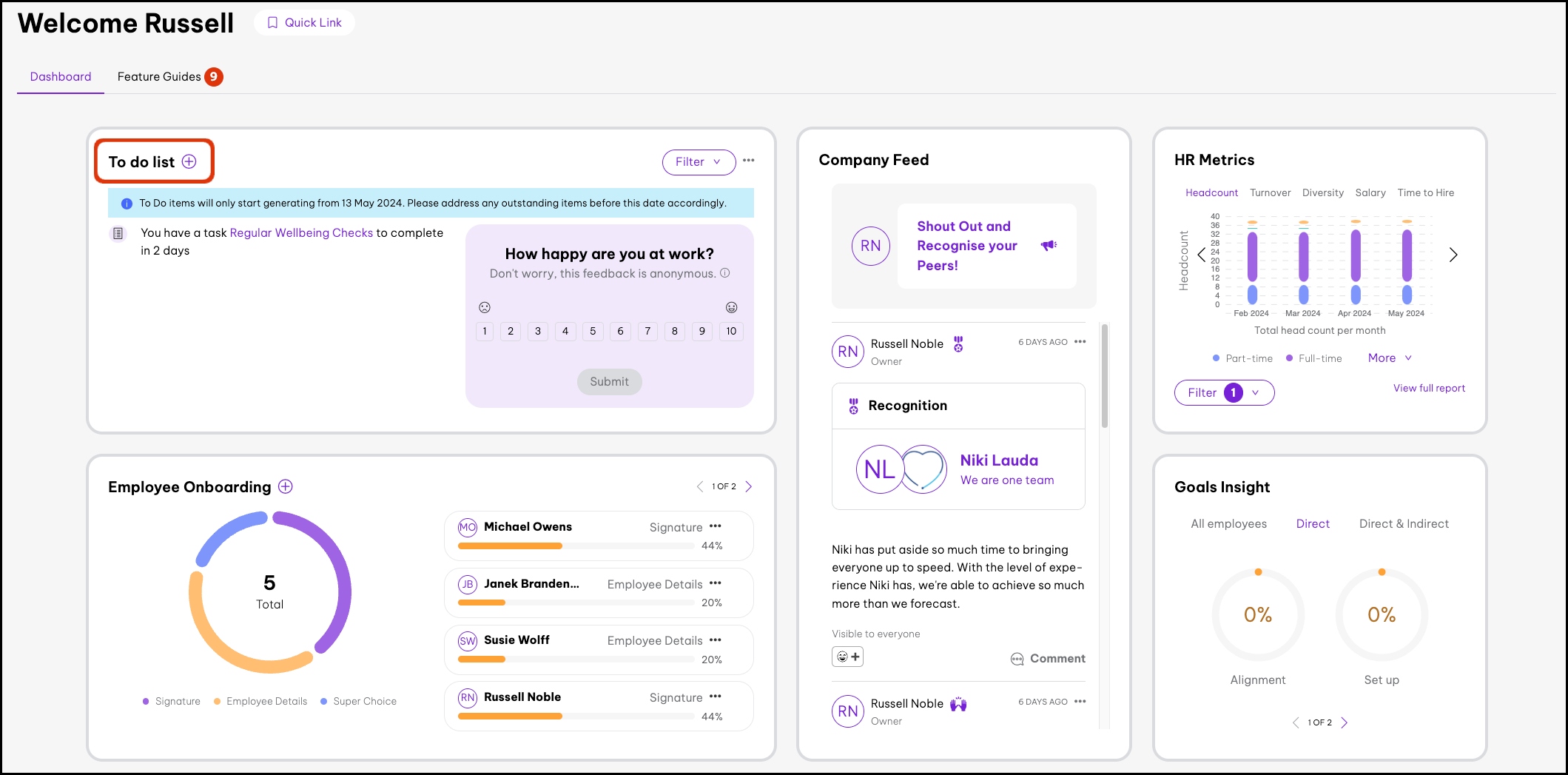Image resolution: width=1568 pixels, height=775 pixels.
Task: Click the add emoji reaction button
Action: pyautogui.click(x=847, y=657)
